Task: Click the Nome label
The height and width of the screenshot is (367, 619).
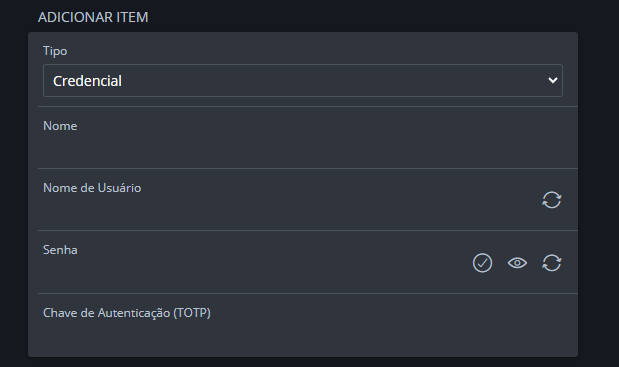Action: click(x=60, y=126)
